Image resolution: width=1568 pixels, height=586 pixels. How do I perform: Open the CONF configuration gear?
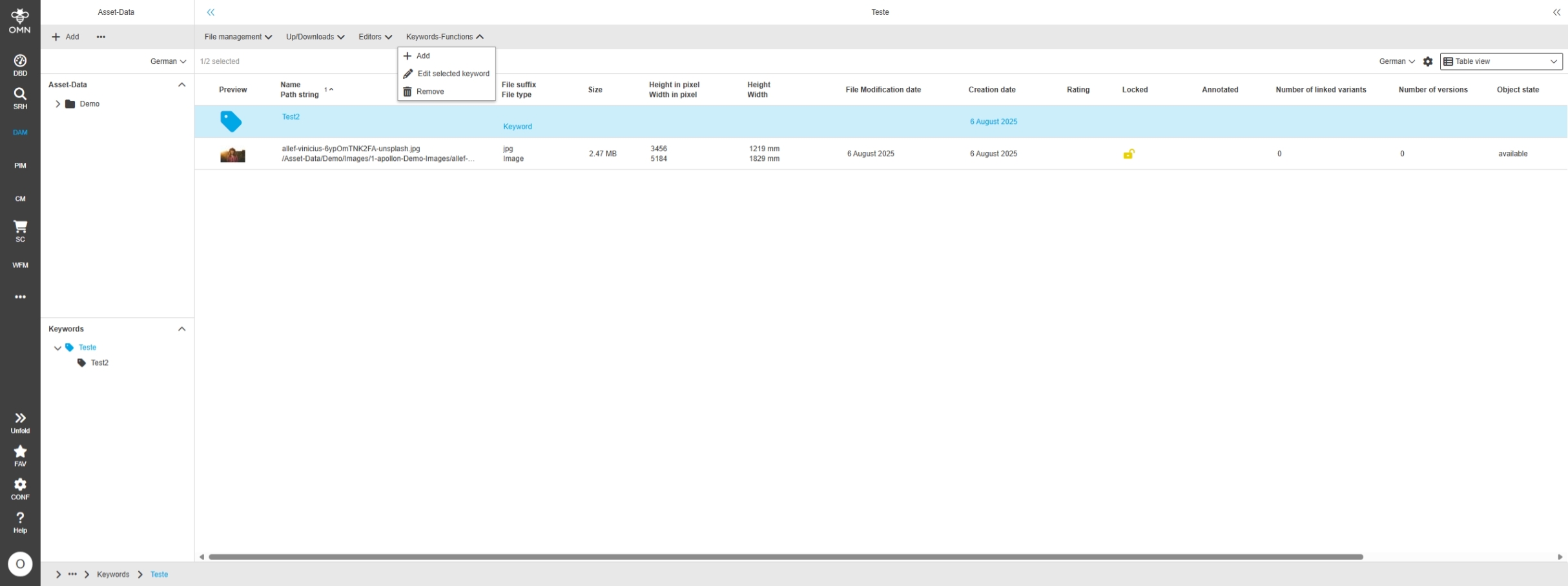pos(20,489)
